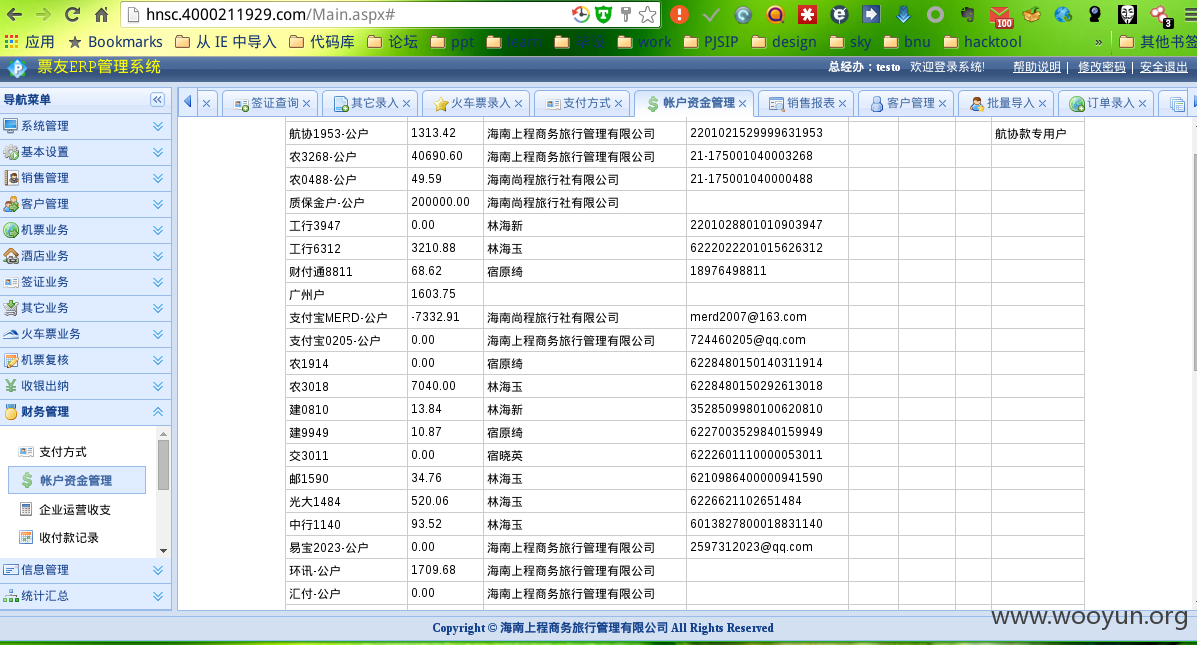This screenshot has width=1197, height=645.
Task: Click the 基本设置 gear icon
Action: pos(11,152)
